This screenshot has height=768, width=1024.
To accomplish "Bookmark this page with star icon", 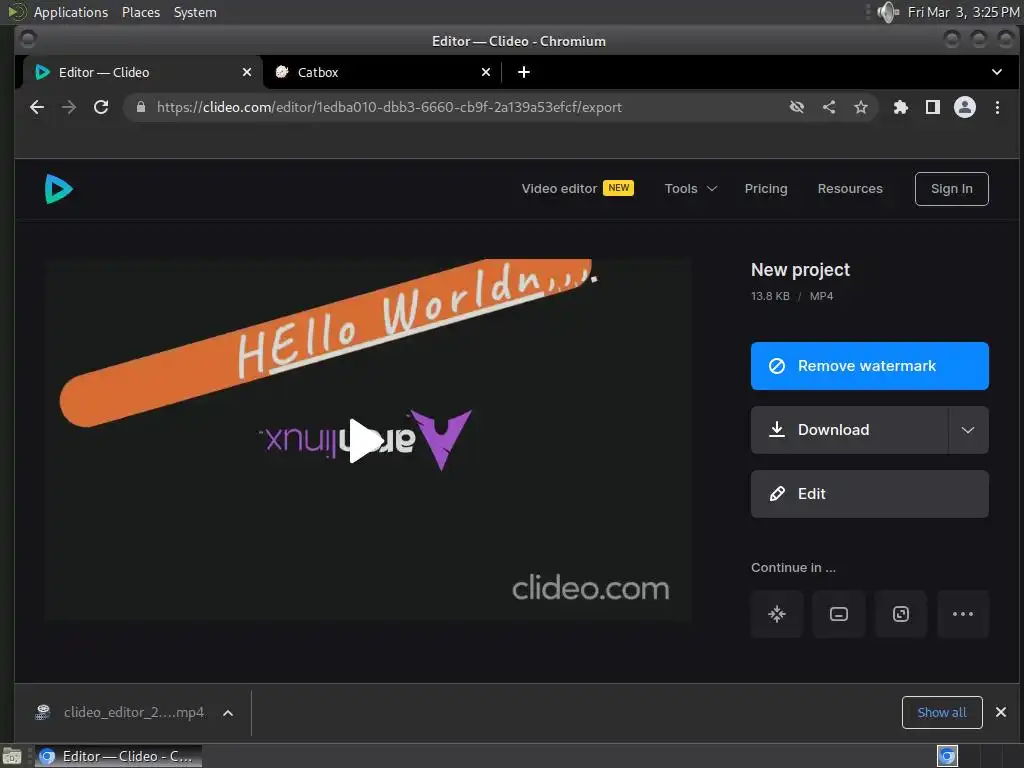I will [x=861, y=107].
